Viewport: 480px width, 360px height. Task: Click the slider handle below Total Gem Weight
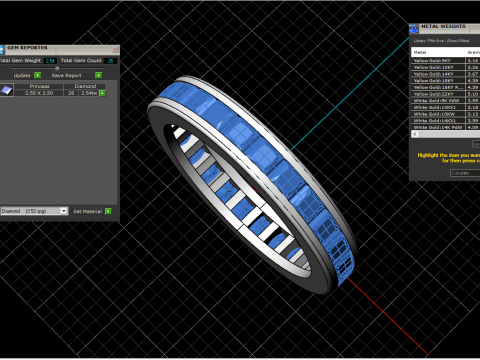click(57, 68)
